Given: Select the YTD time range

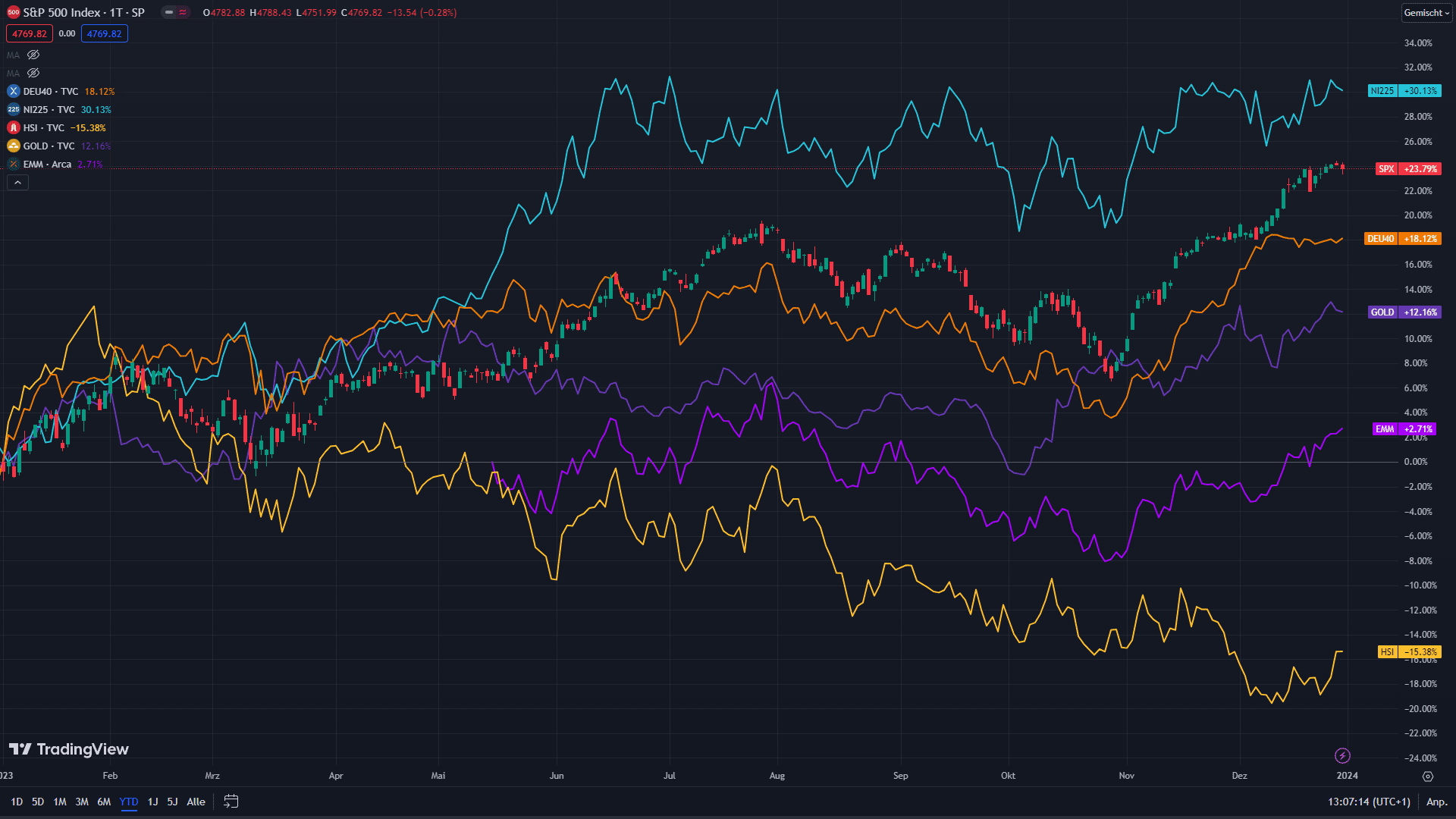Looking at the screenshot, I should 129,802.
